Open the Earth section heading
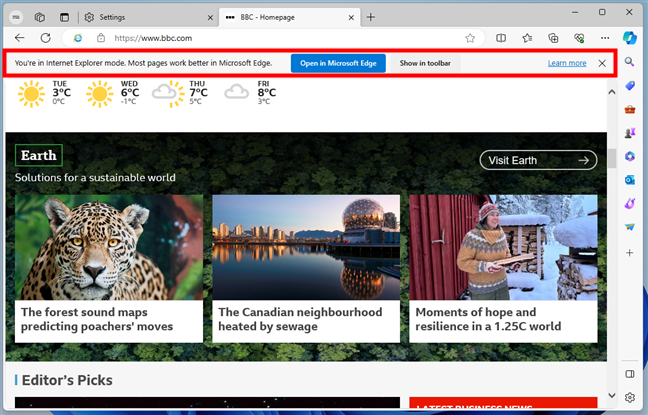Image resolution: width=648 pixels, height=415 pixels. tap(39, 155)
